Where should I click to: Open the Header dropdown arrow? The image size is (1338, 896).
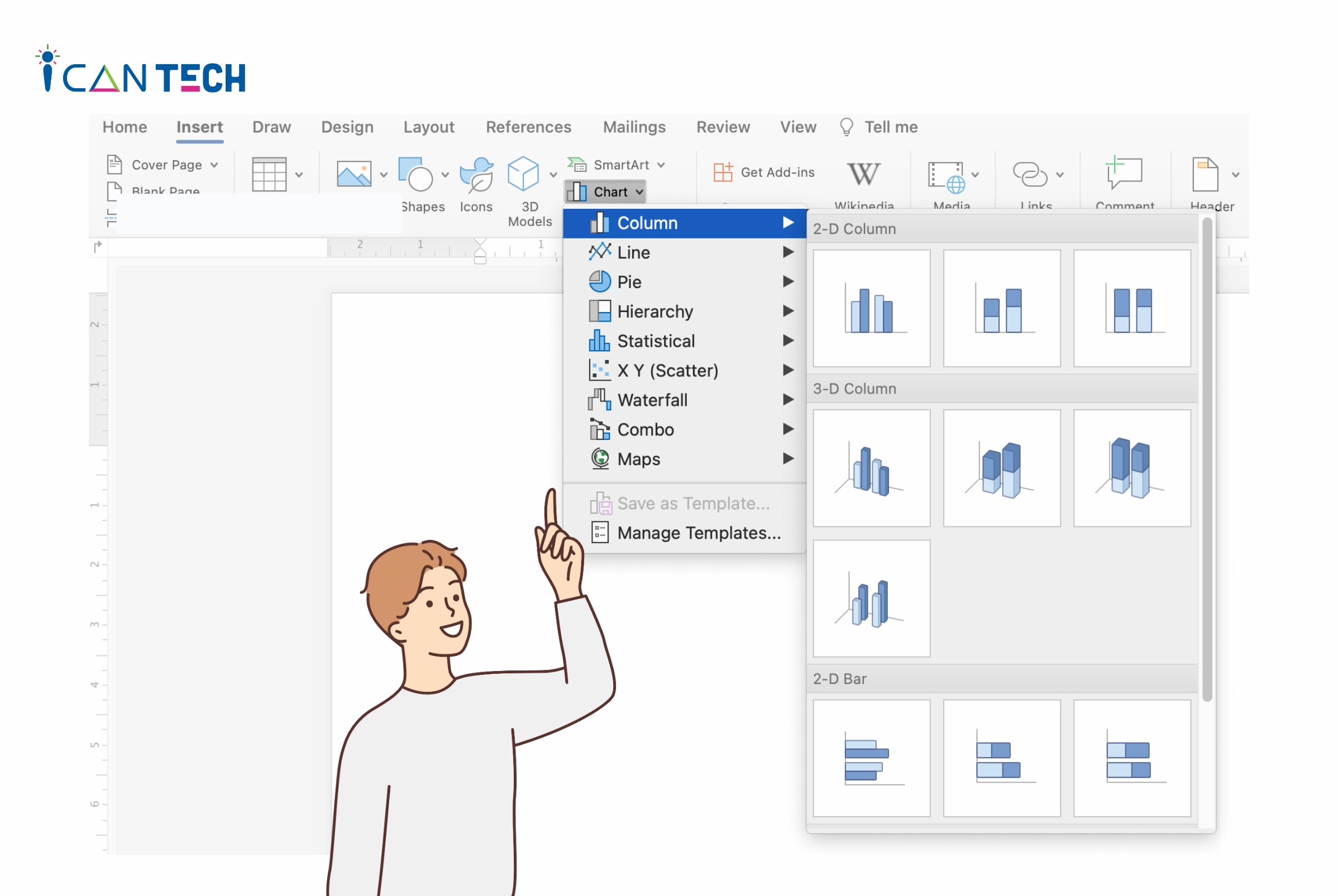click(x=1236, y=175)
